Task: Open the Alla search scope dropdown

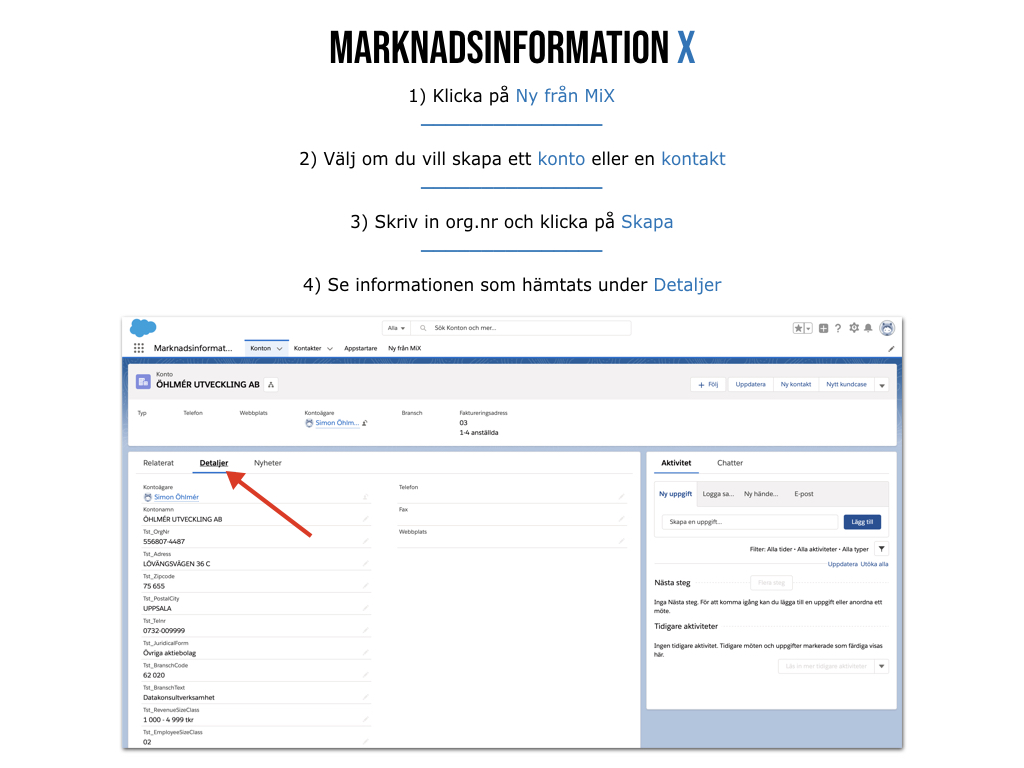Action: 397,328
